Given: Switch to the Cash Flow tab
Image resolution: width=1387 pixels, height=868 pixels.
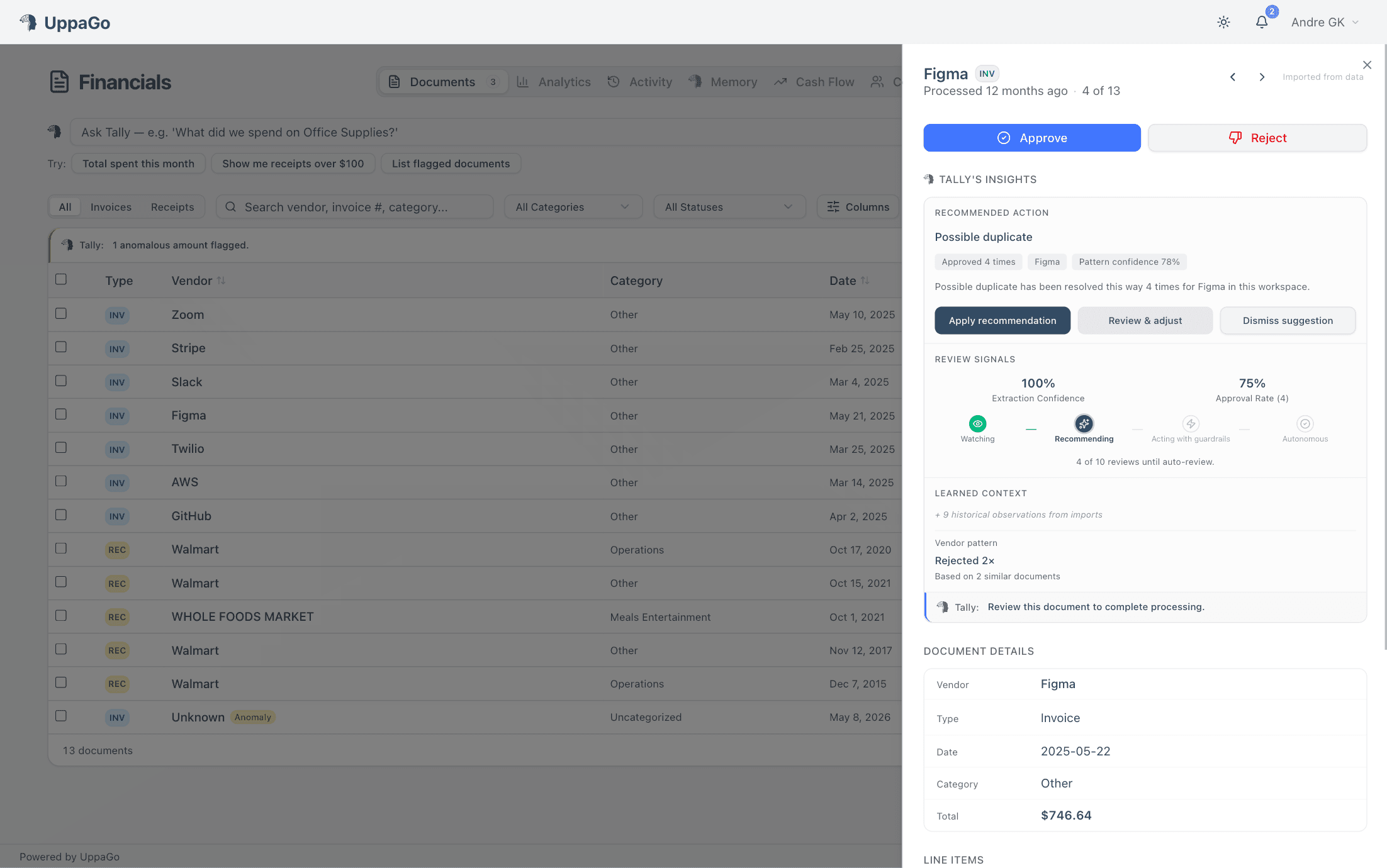Looking at the screenshot, I should coord(814,82).
